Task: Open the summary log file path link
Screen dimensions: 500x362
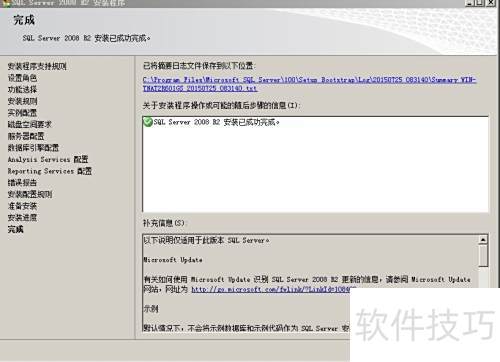Action: tap(309, 84)
